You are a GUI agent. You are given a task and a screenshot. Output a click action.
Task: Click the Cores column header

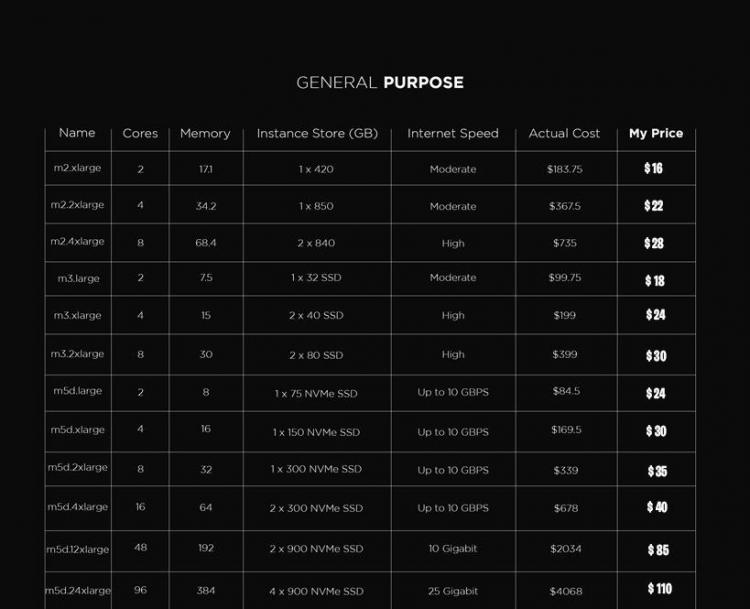[140, 134]
